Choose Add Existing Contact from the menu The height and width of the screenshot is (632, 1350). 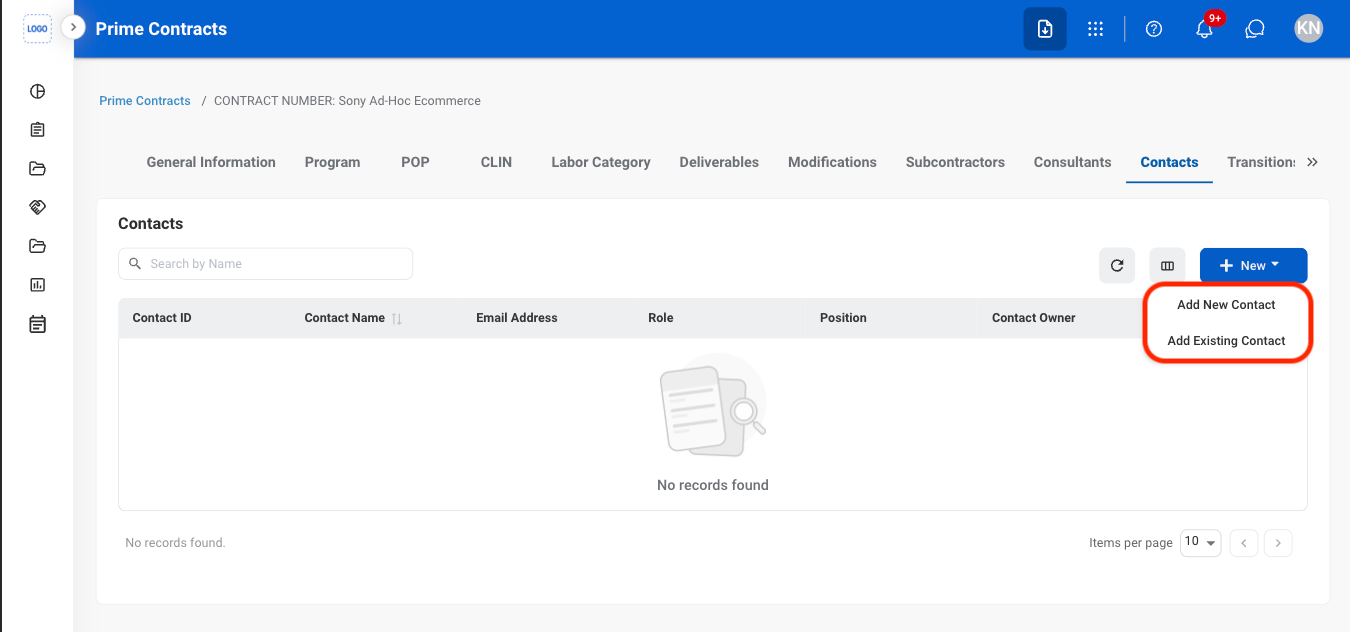1226,341
